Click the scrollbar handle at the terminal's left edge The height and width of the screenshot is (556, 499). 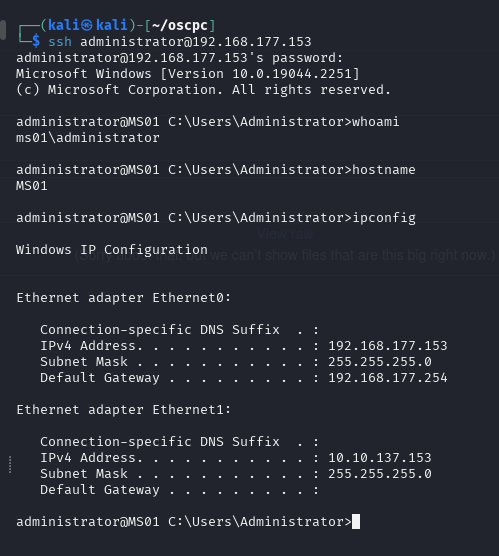[x=3, y=30]
